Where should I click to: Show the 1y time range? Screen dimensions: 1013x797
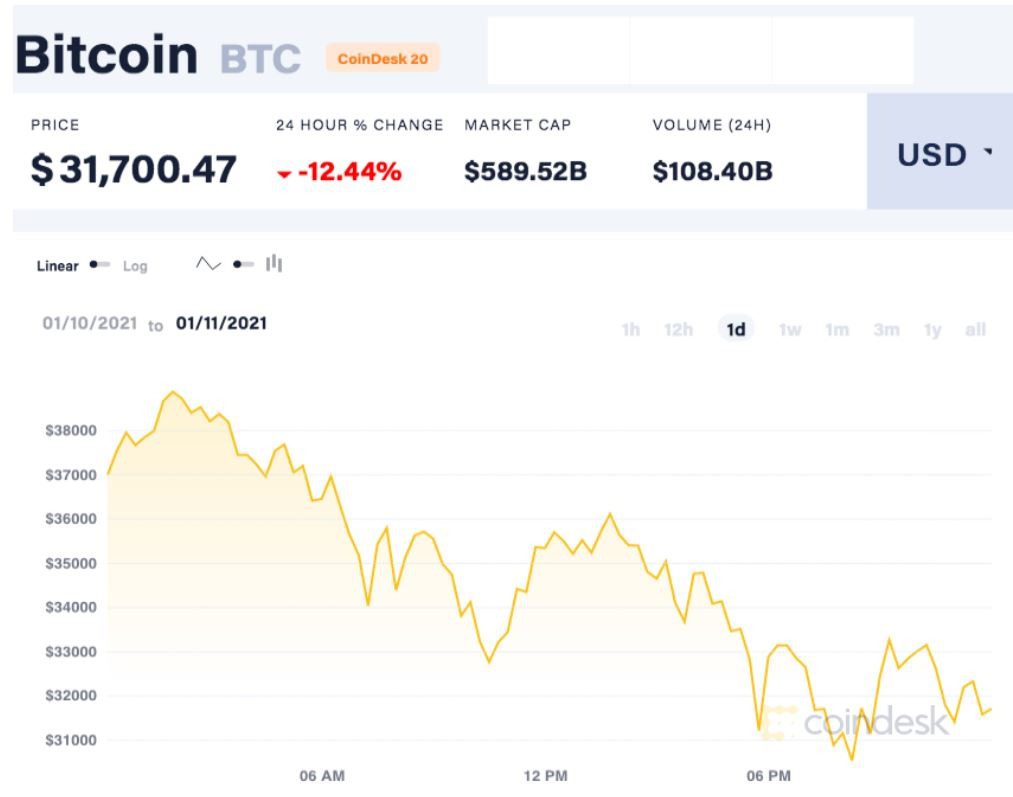pos(933,330)
